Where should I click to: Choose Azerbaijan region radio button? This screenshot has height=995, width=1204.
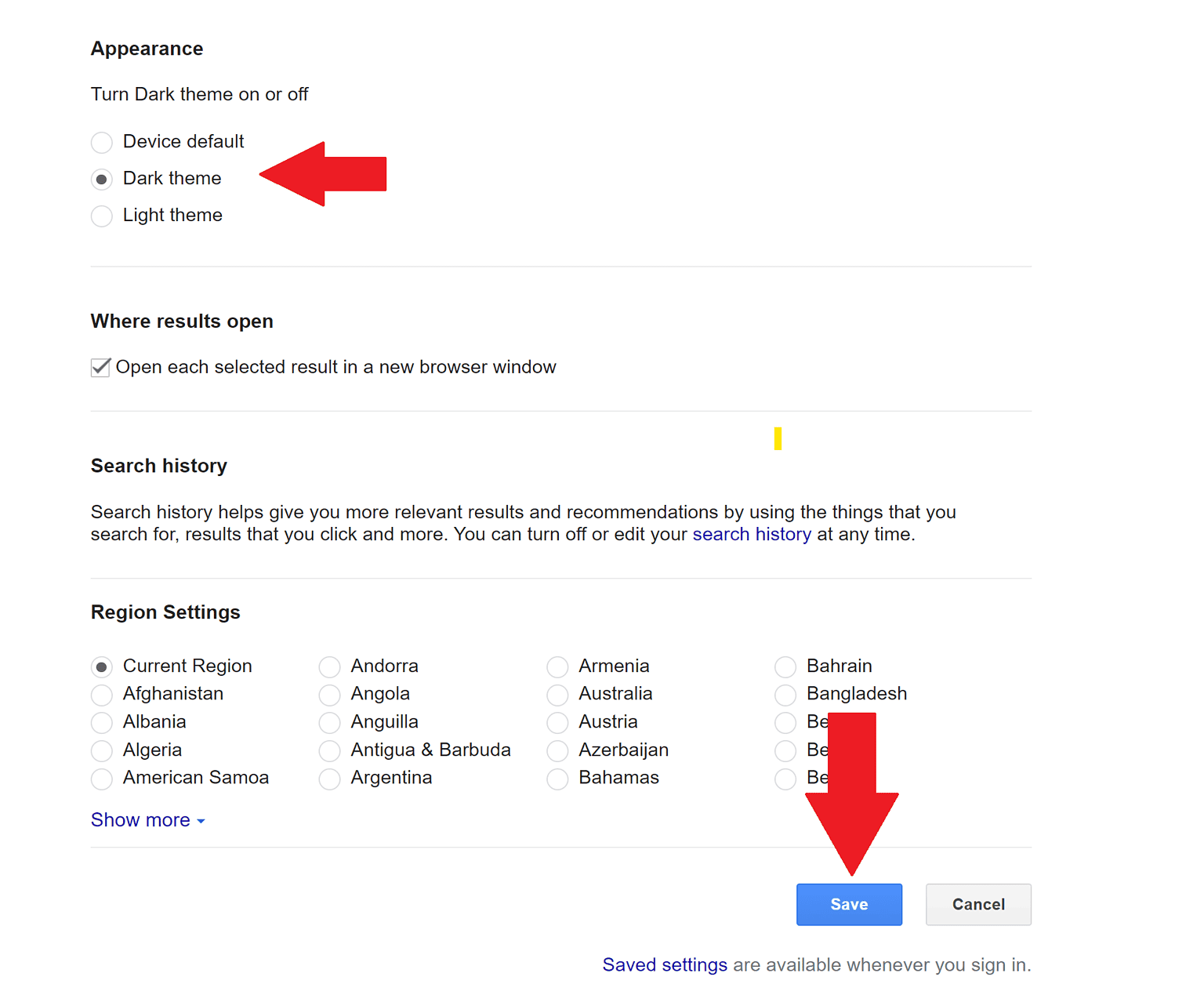(557, 751)
